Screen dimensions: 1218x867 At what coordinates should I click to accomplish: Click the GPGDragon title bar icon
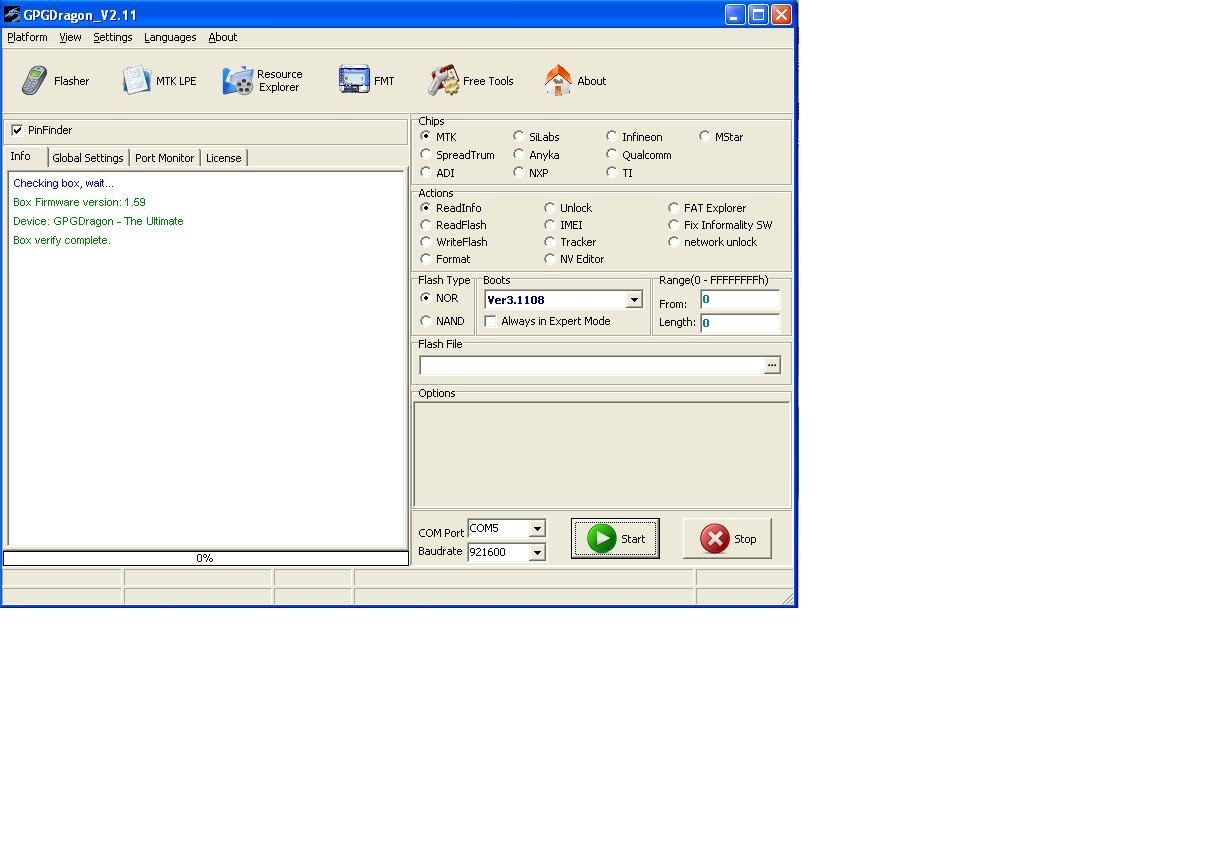pyautogui.click(x=12, y=15)
